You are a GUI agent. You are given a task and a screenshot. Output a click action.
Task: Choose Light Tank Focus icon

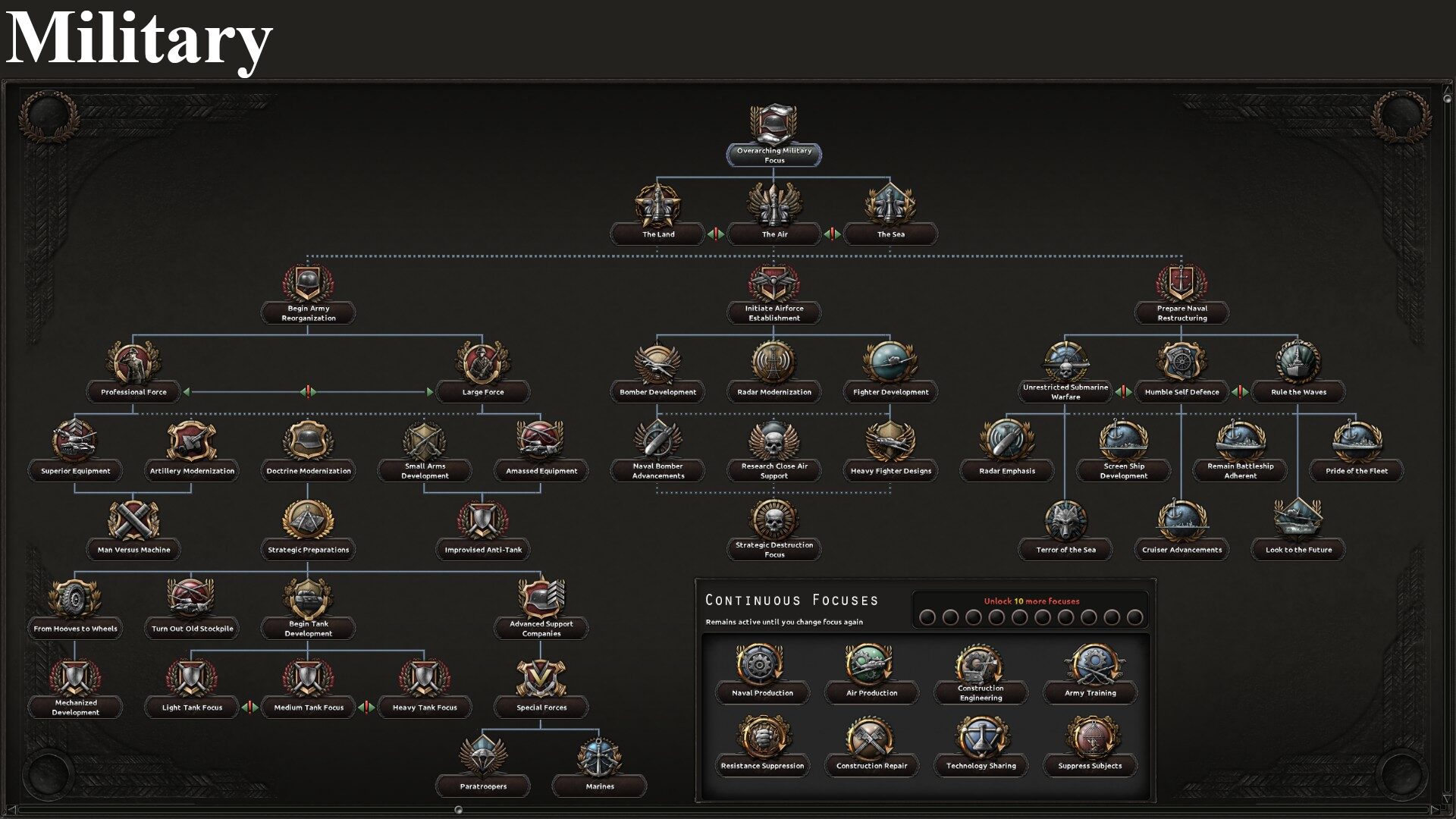pos(192,677)
